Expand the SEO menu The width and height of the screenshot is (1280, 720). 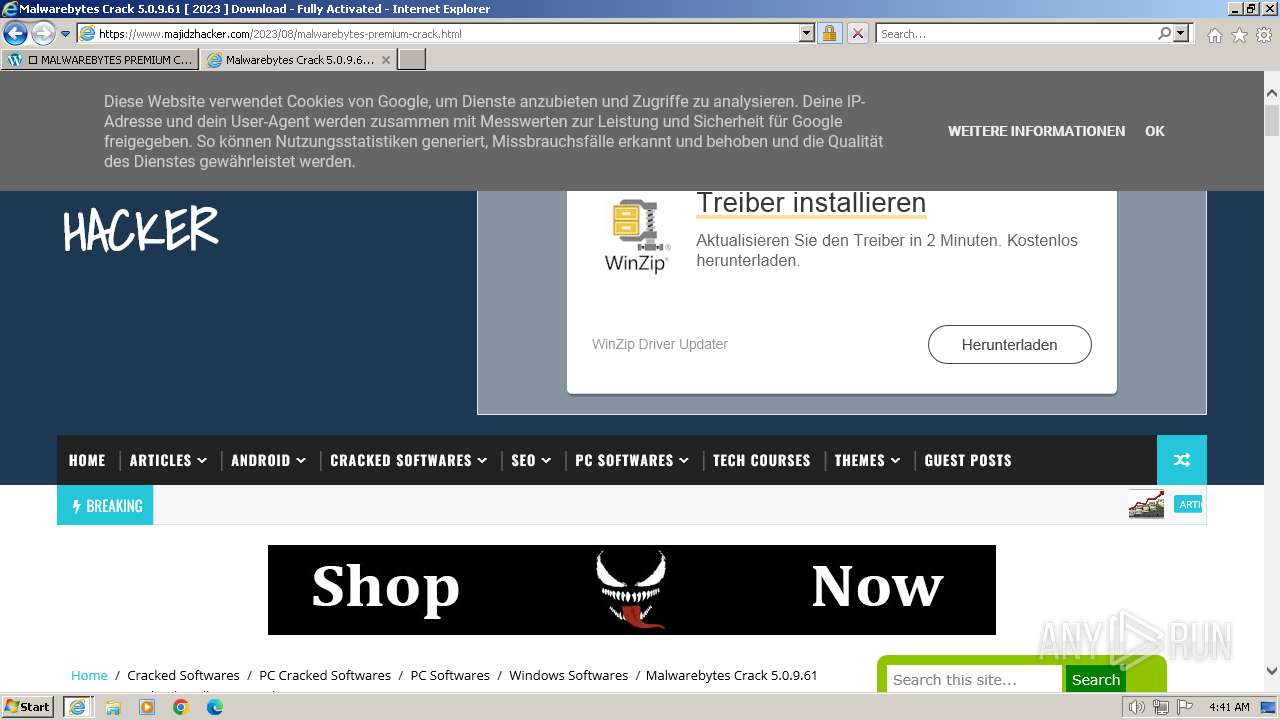[531, 460]
